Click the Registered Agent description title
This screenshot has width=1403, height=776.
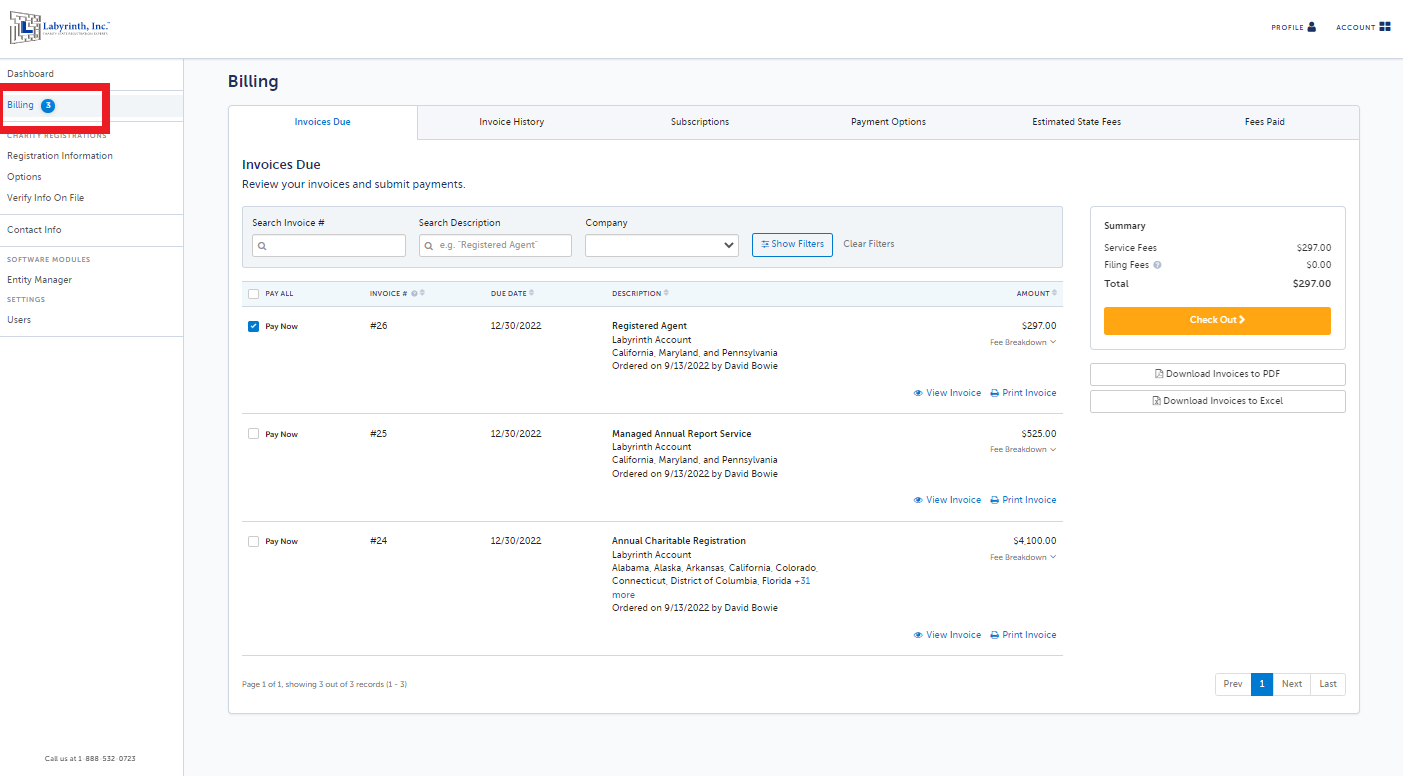[650, 326]
